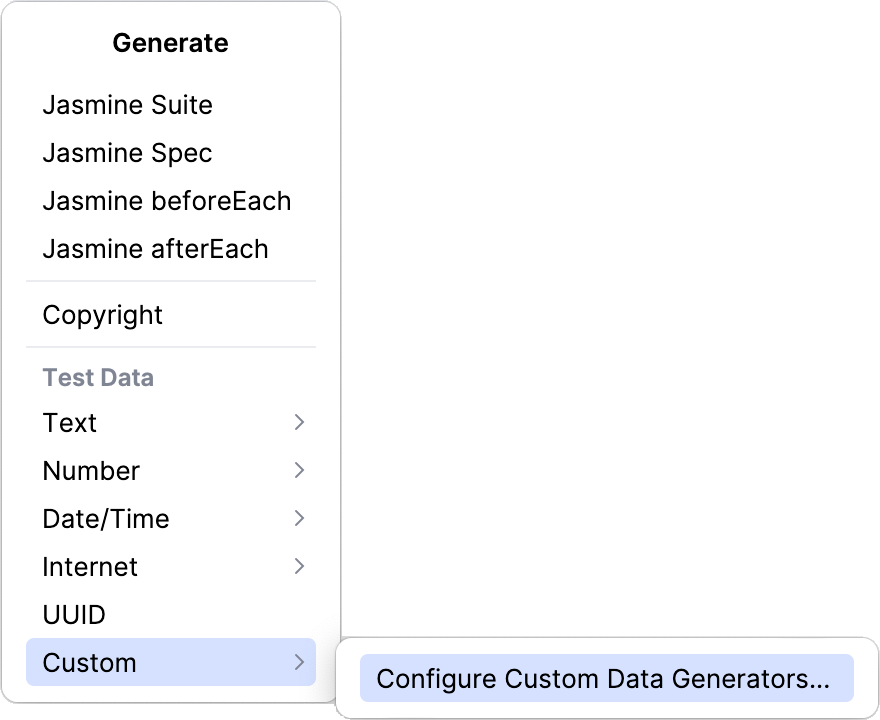This screenshot has width=880, height=720.
Task: Select the Text option under Test Data
Action: tap(69, 423)
